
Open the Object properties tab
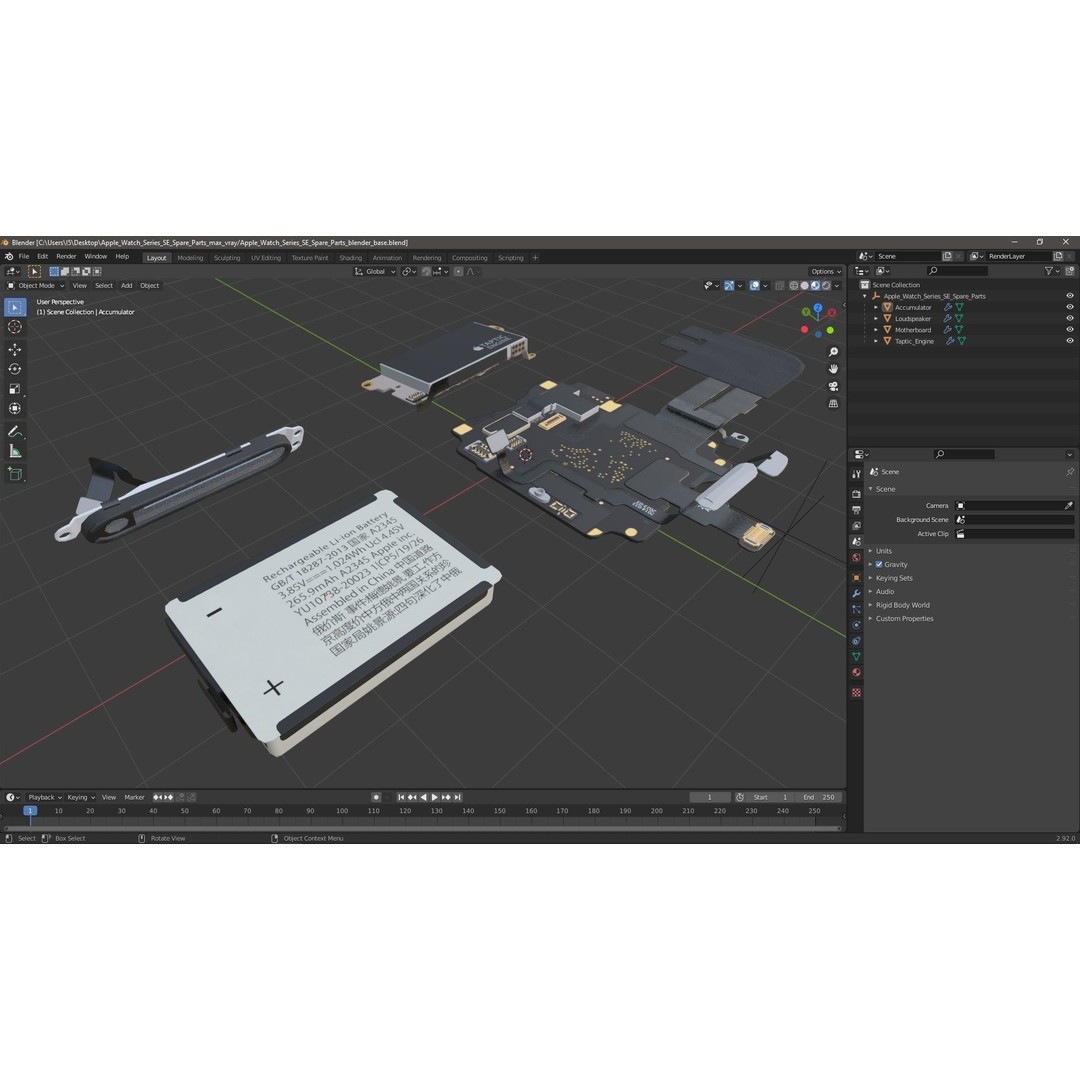(x=856, y=577)
